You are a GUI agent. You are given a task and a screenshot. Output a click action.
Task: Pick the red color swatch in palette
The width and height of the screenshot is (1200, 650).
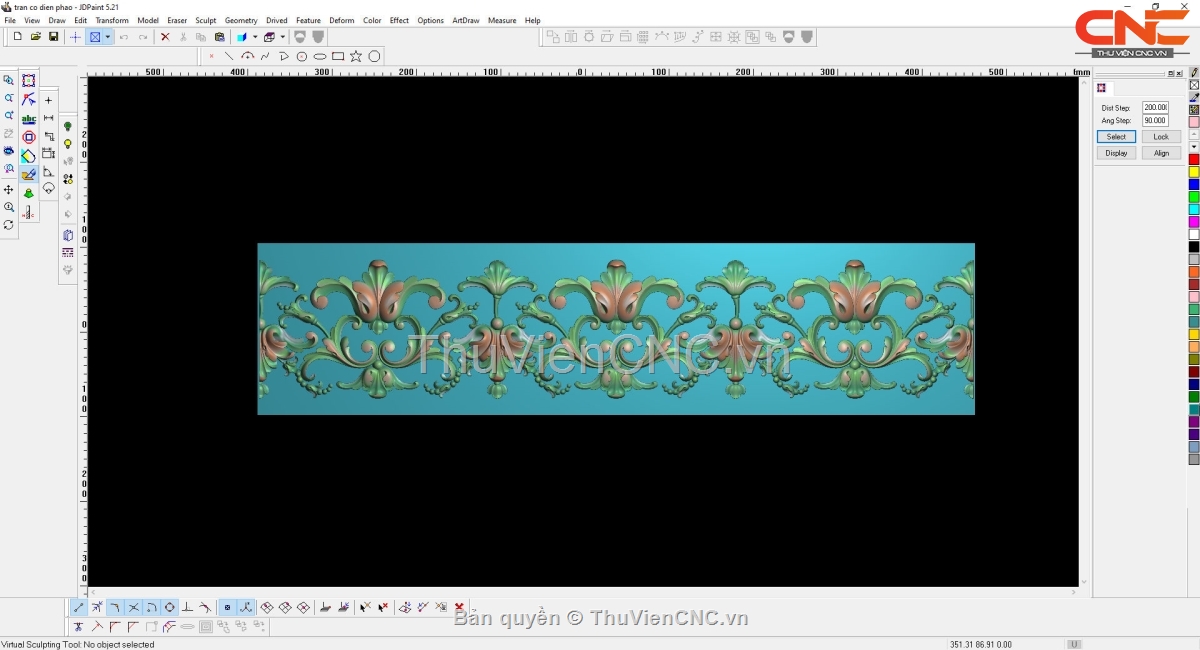[x=1194, y=160]
